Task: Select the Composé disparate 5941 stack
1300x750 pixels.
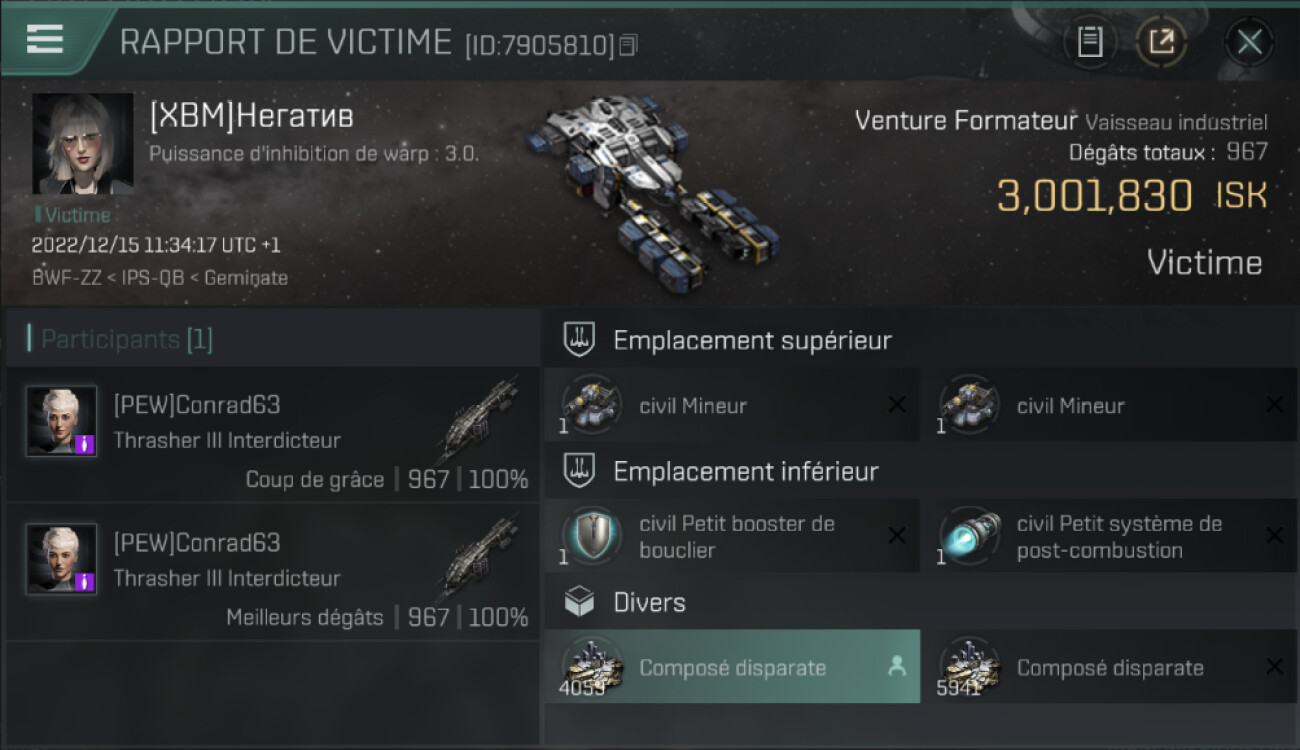Action: coord(1109,667)
